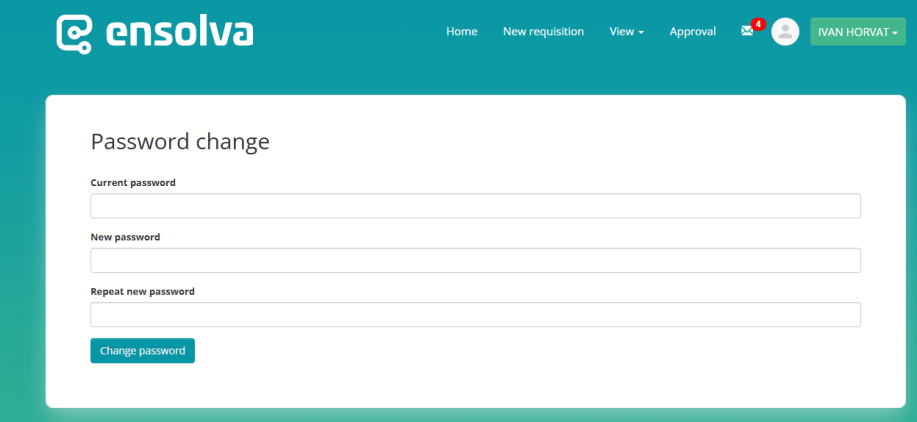Select the Repeat new password field

[475, 315]
